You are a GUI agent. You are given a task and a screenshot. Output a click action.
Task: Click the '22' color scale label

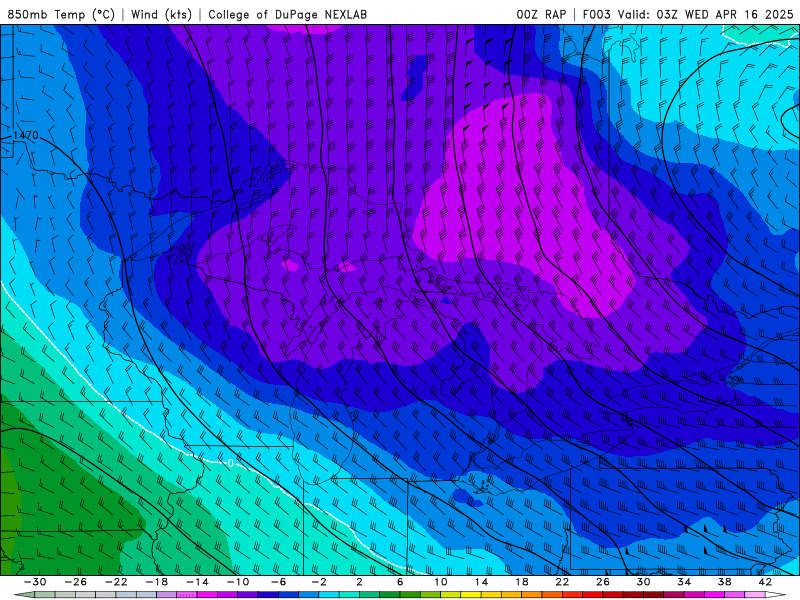coord(562,582)
